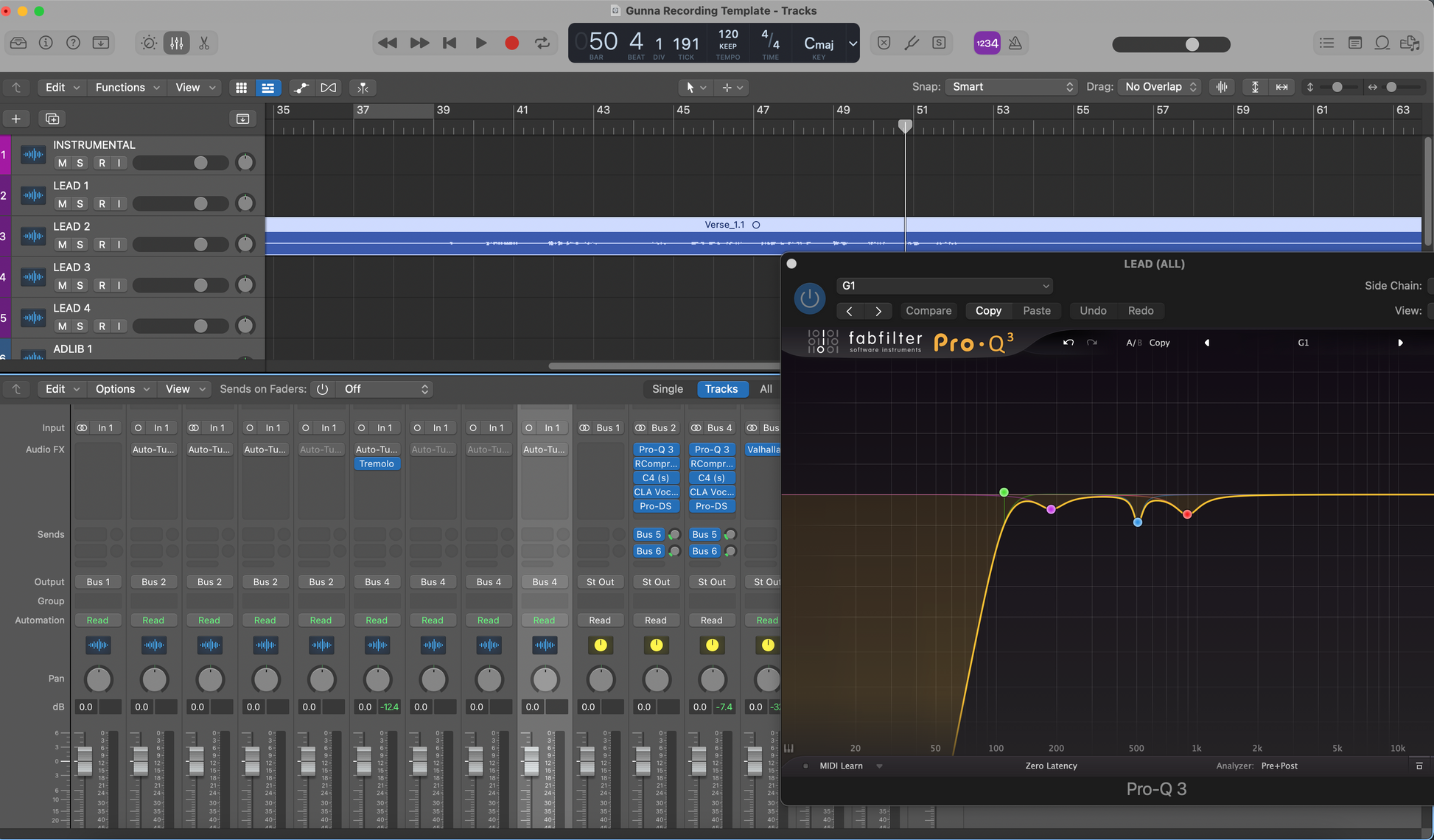Image resolution: width=1434 pixels, height=840 pixels.
Task: Switch mixer view to All
Action: pyautogui.click(x=766, y=389)
